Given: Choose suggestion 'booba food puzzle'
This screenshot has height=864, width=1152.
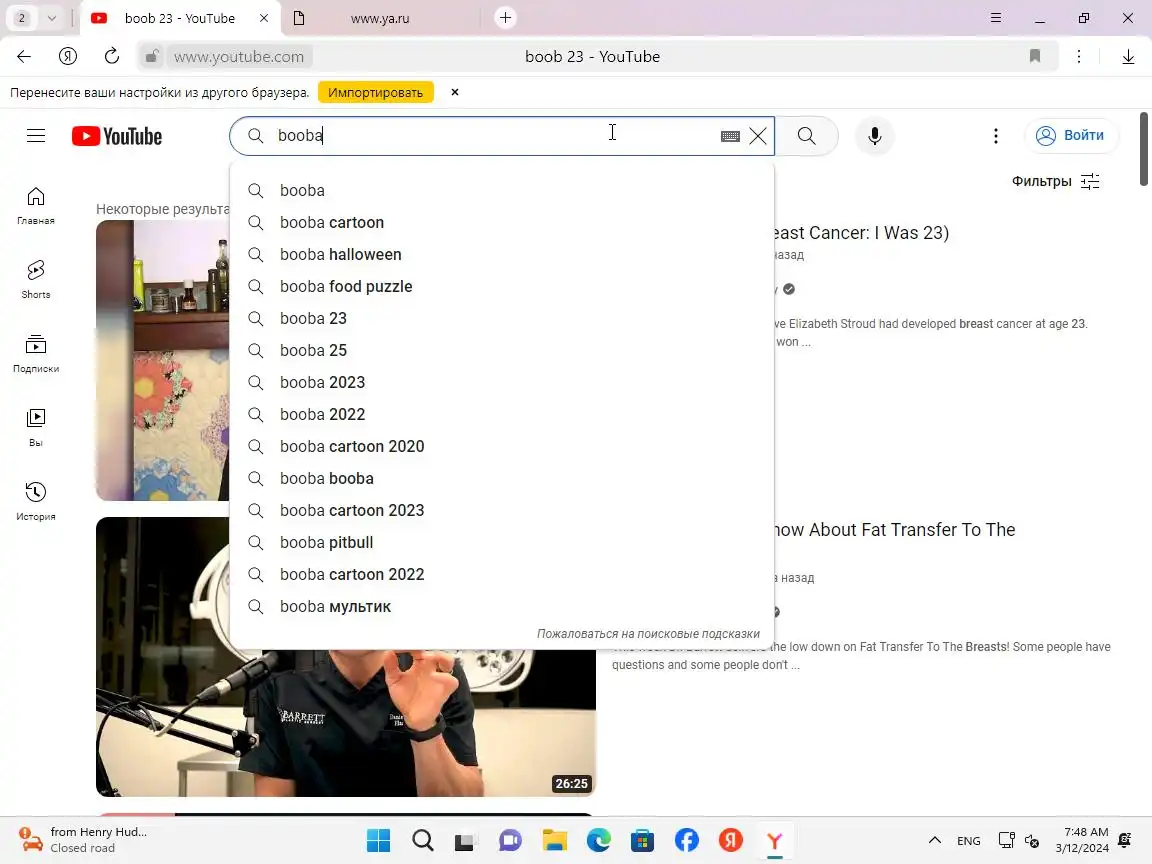Looking at the screenshot, I should pyautogui.click(x=502, y=287).
